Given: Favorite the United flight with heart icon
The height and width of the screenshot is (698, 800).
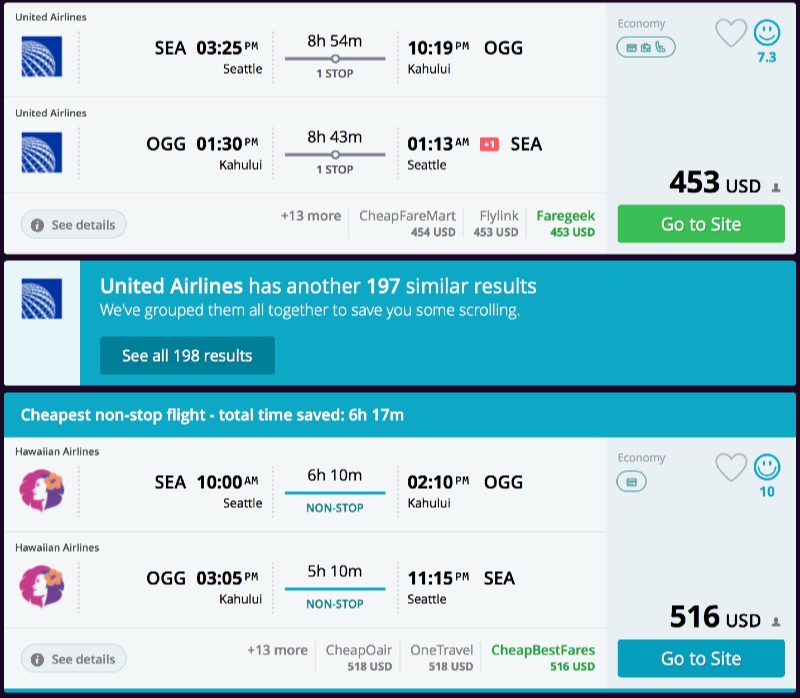Looking at the screenshot, I should pos(729,33).
